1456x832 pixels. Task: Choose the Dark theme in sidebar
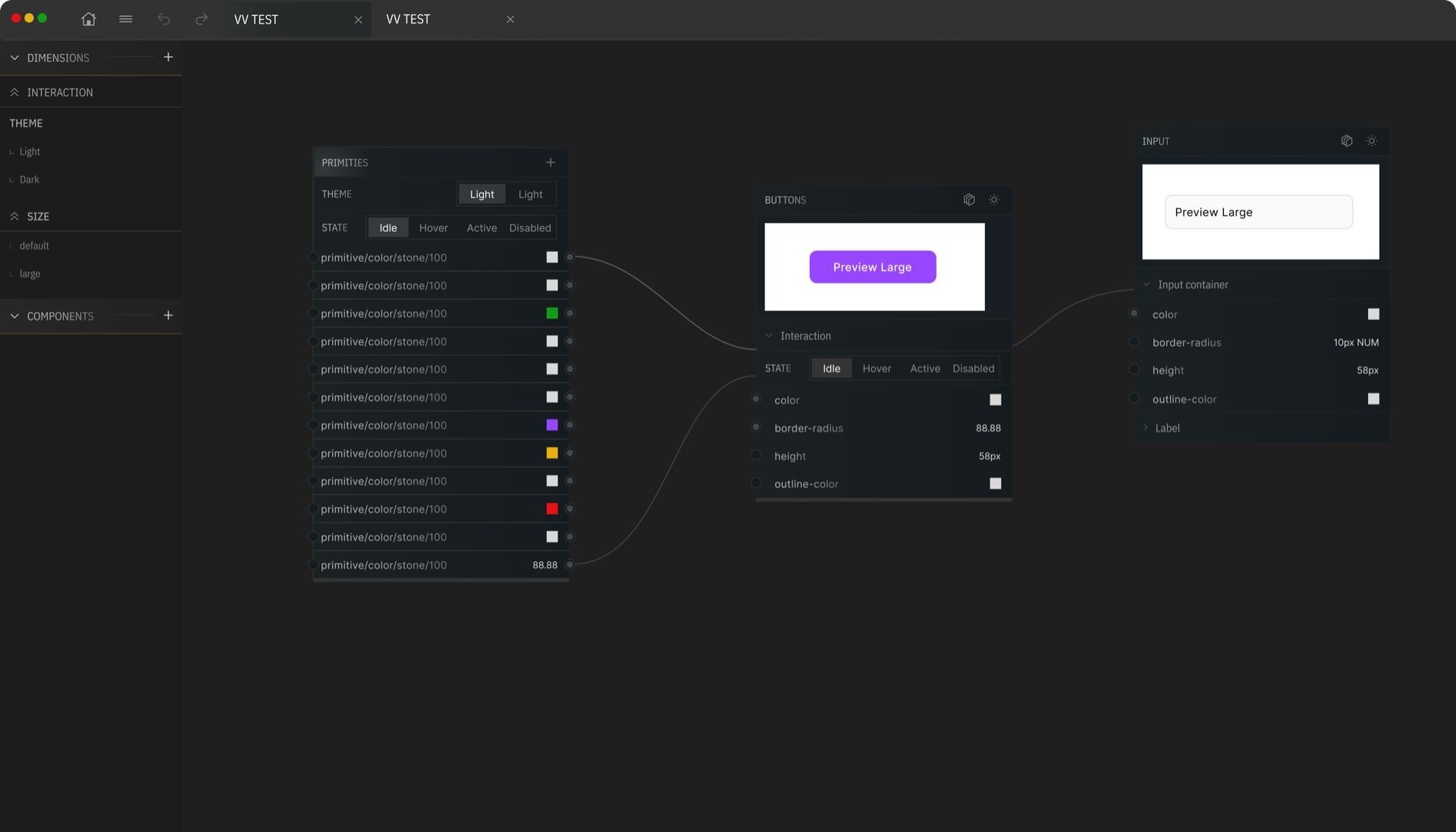30,180
